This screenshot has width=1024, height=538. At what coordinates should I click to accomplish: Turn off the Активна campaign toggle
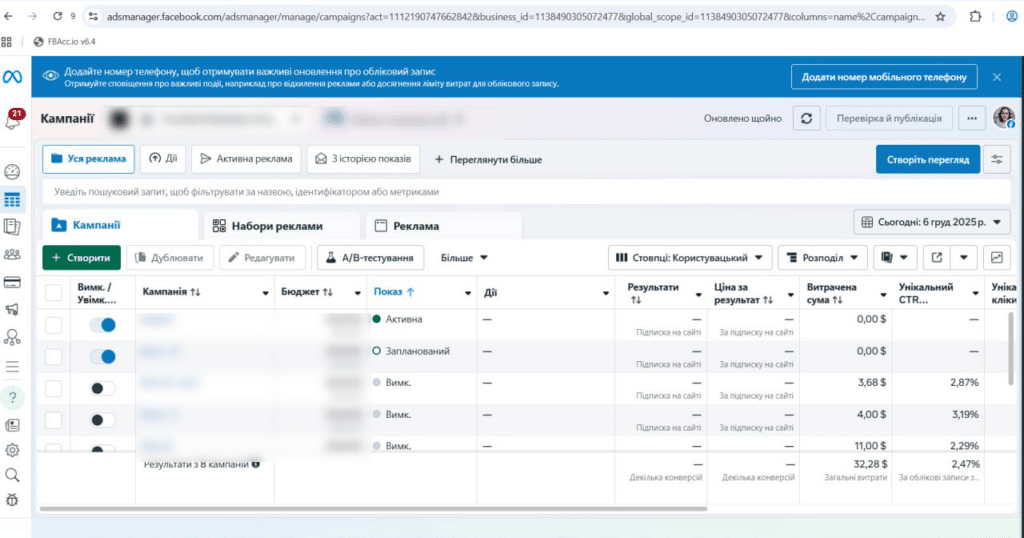tap(102, 324)
